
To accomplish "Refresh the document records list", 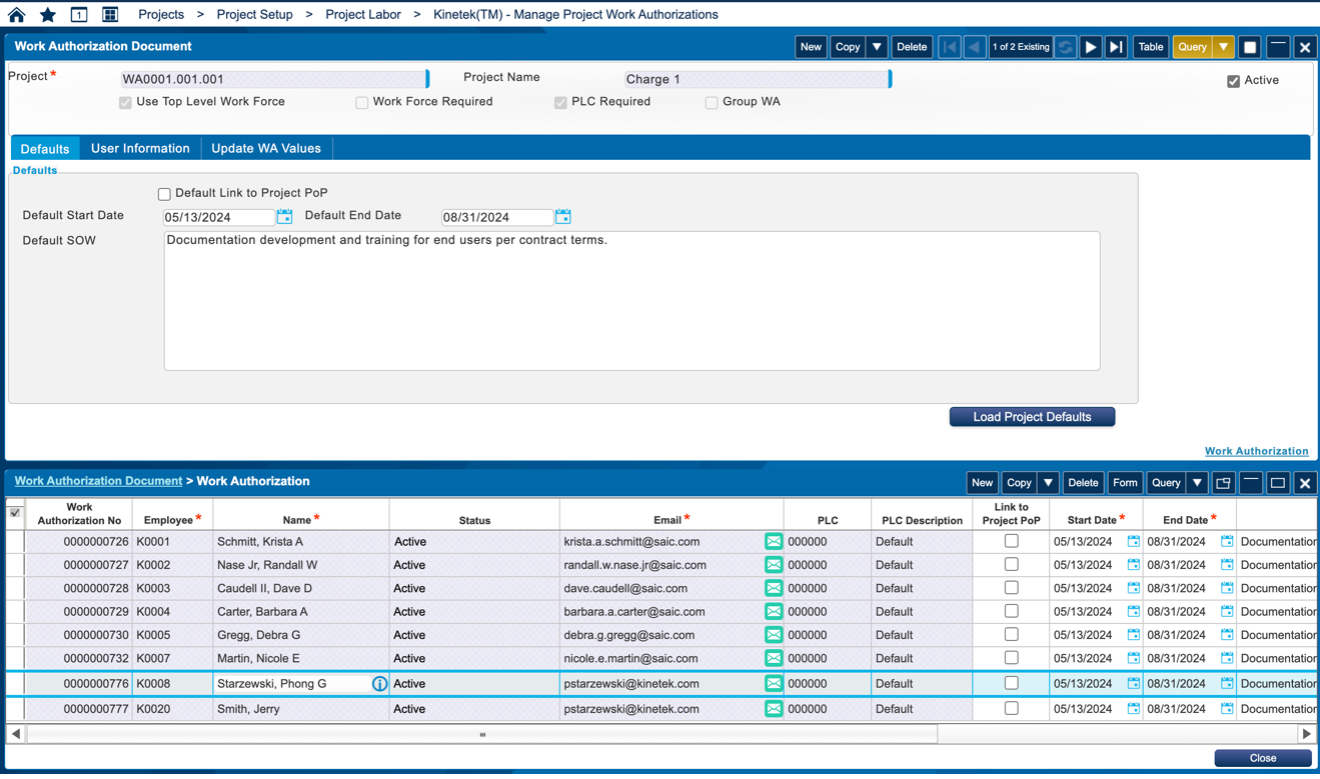I will tap(1065, 47).
